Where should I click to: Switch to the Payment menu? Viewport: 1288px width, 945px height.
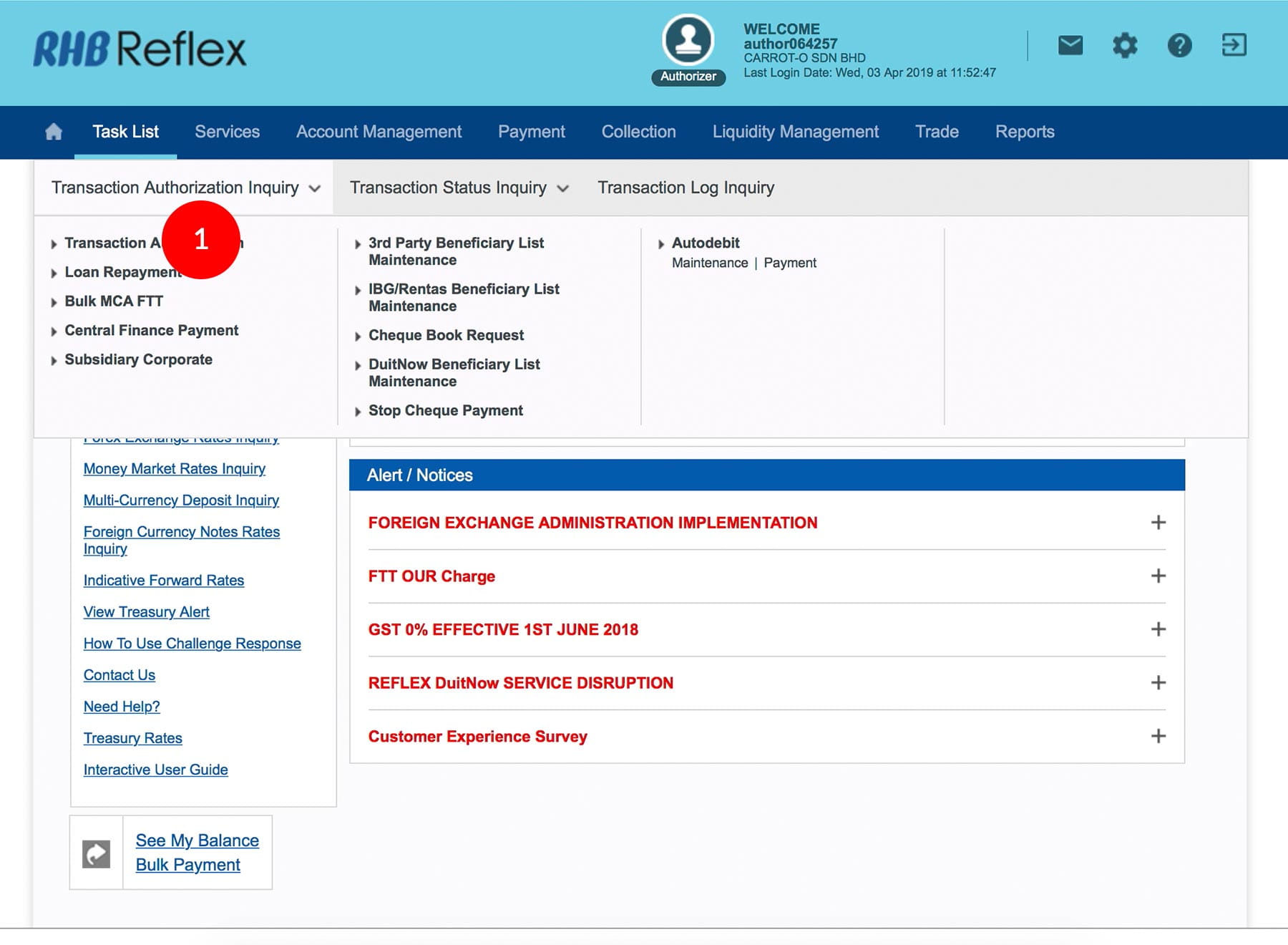[x=531, y=132]
